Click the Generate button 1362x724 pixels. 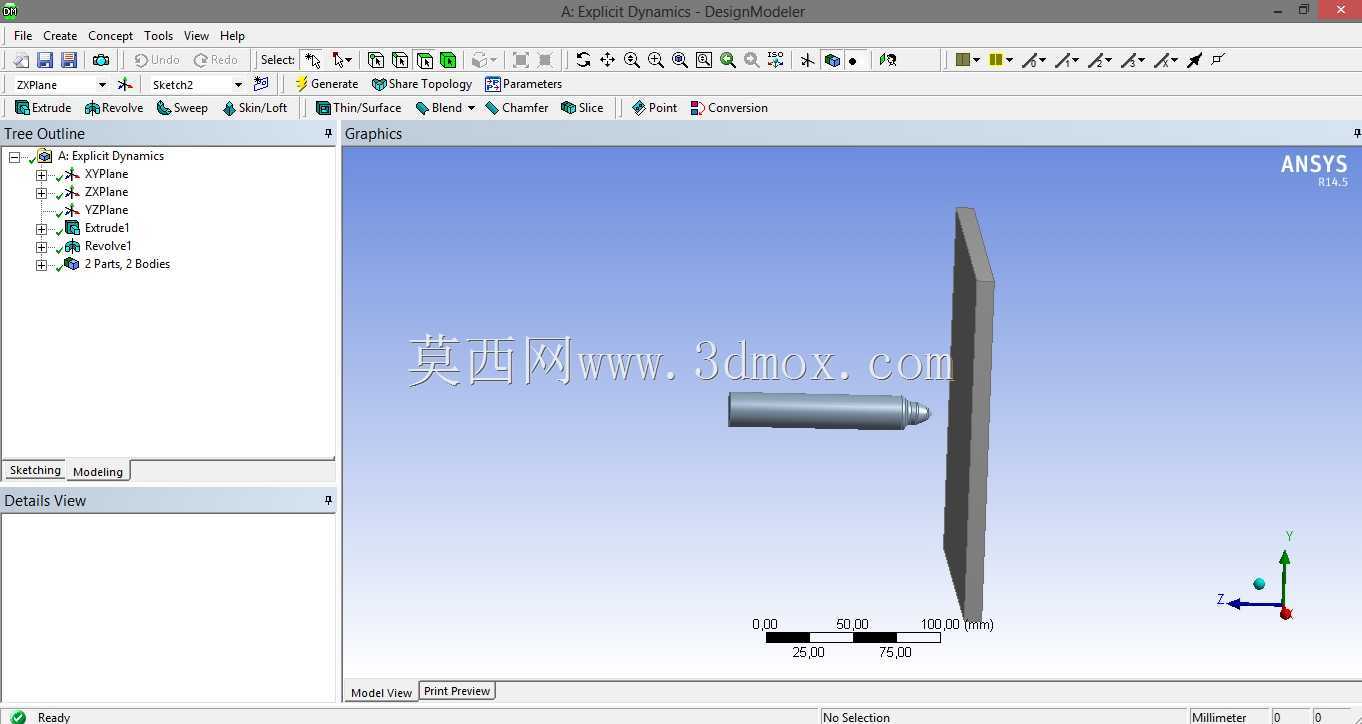tap(326, 84)
